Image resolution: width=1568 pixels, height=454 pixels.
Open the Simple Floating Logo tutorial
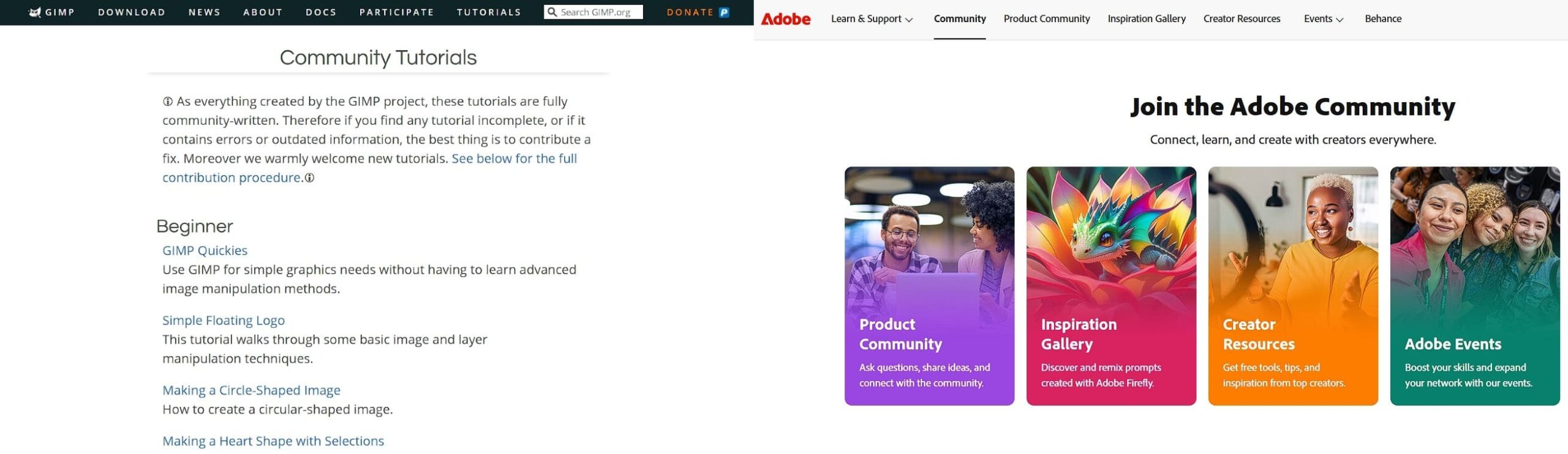(x=223, y=320)
